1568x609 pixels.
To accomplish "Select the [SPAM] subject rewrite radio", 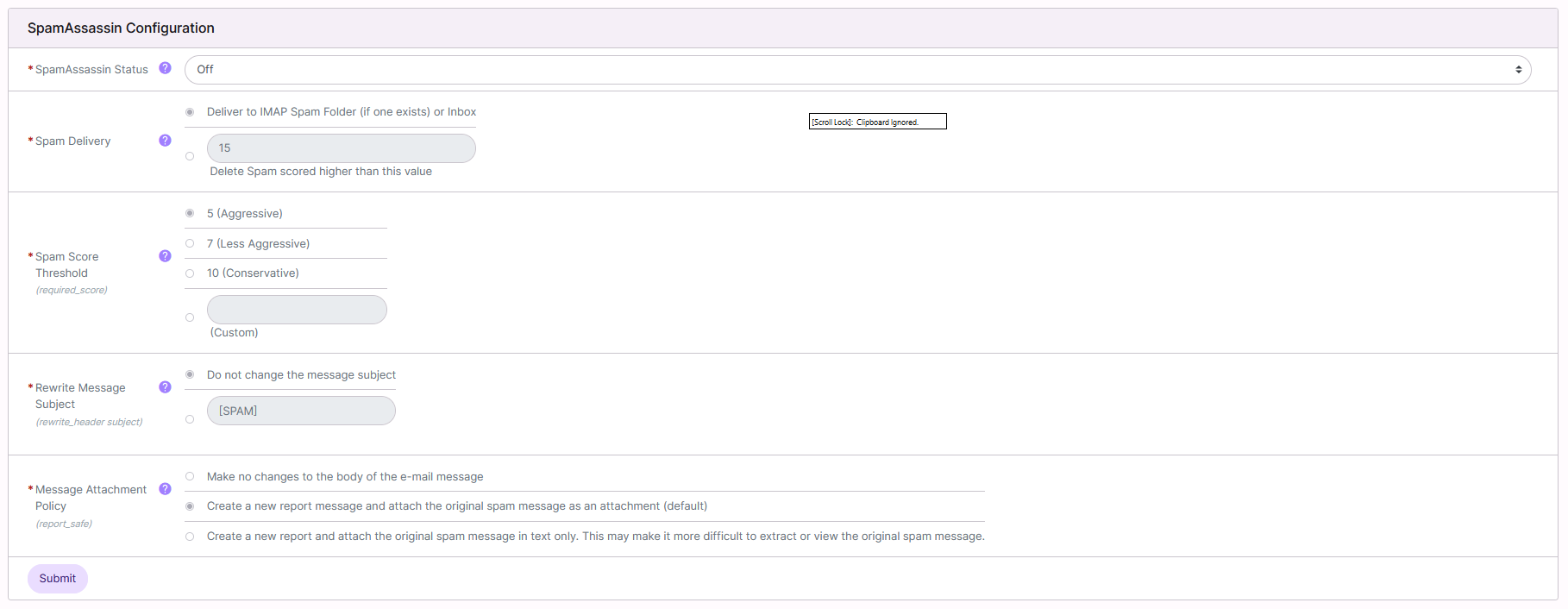I will pos(190,419).
